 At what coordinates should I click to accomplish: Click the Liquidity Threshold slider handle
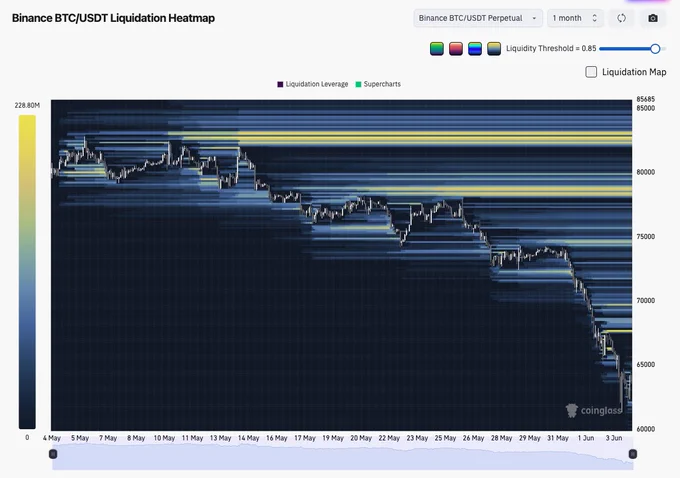pos(655,49)
